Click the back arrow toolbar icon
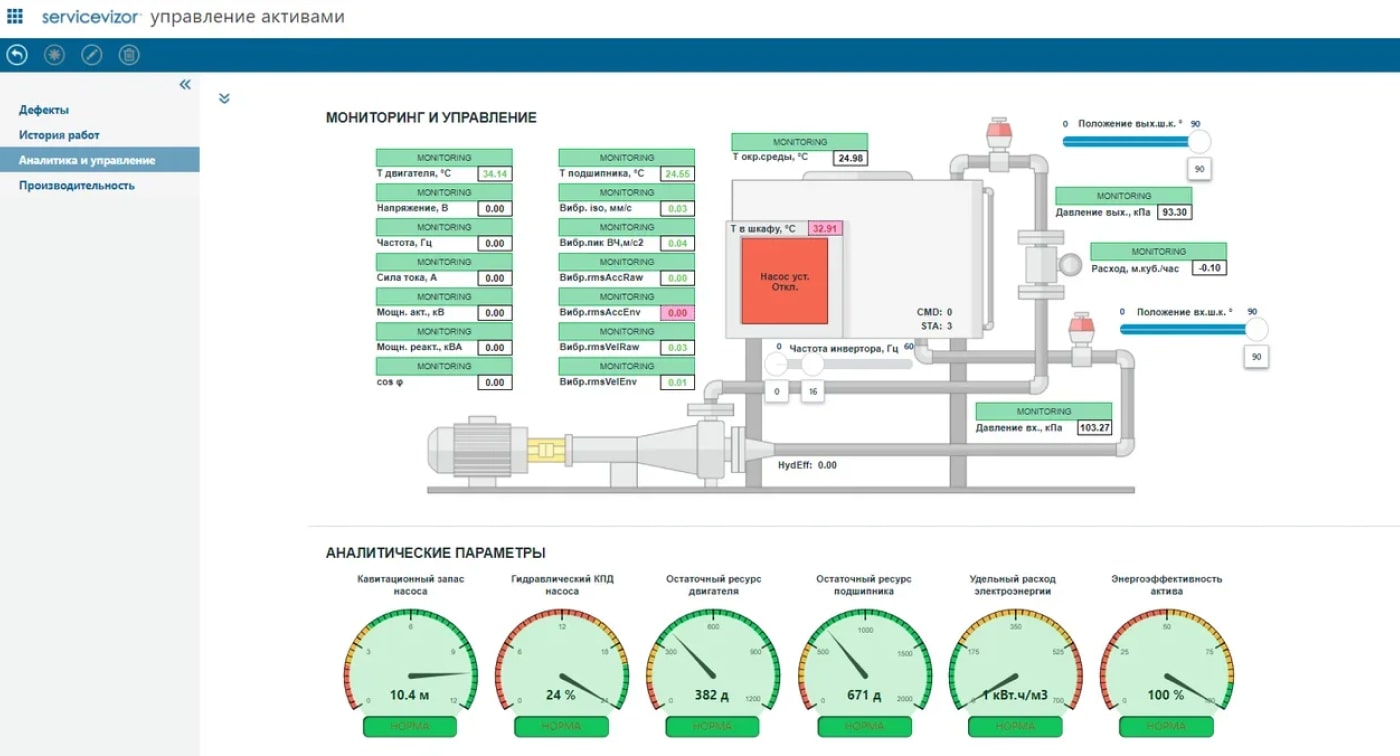Image resolution: width=1400 pixels, height=756 pixels. pyautogui.click(x=17, y=55)
